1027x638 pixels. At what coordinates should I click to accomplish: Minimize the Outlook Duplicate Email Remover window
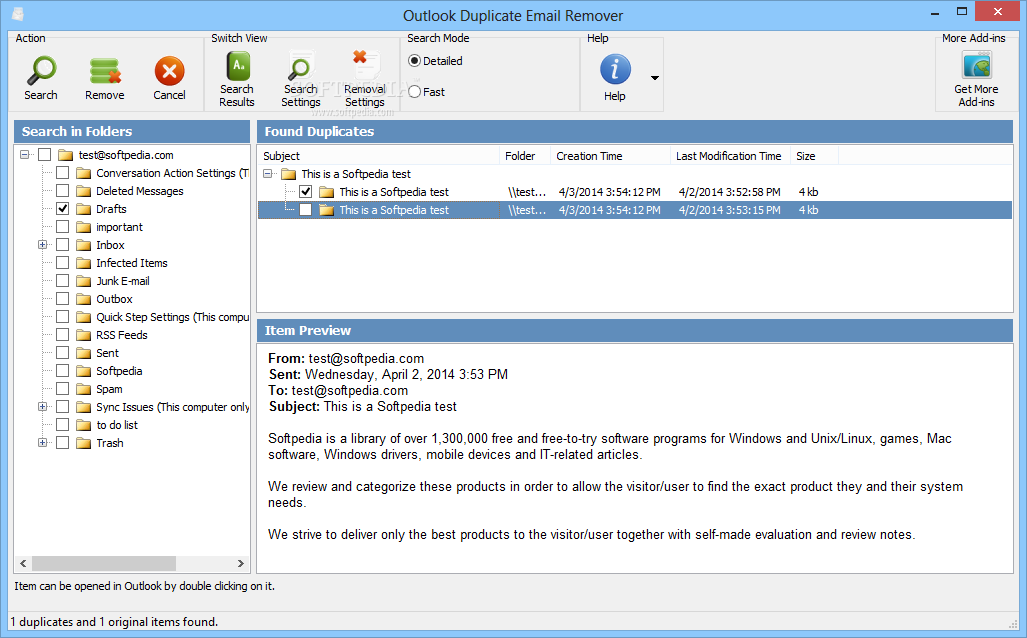[935, 12]
